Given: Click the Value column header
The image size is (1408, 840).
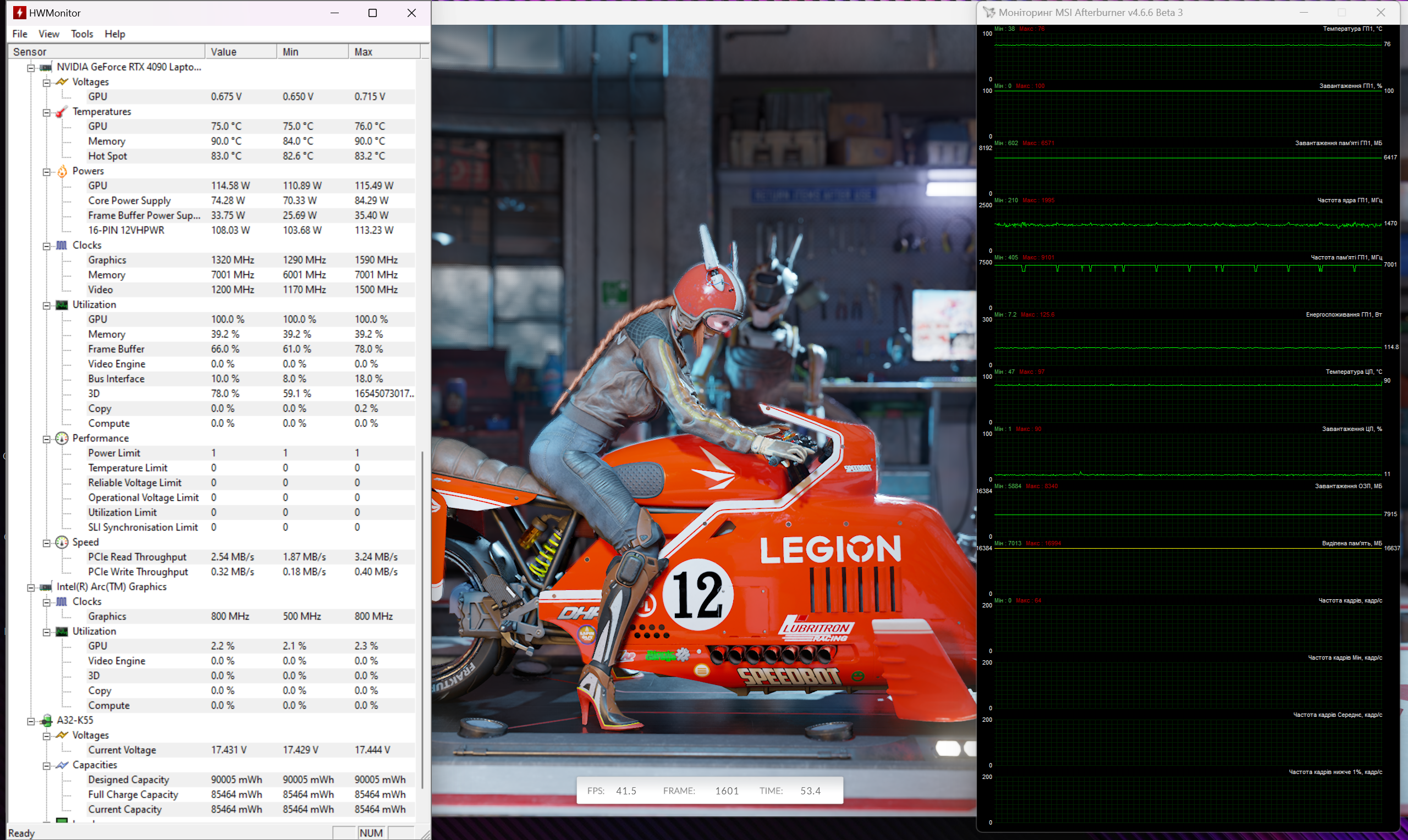Looking at the screenshot, I should 240,52.
